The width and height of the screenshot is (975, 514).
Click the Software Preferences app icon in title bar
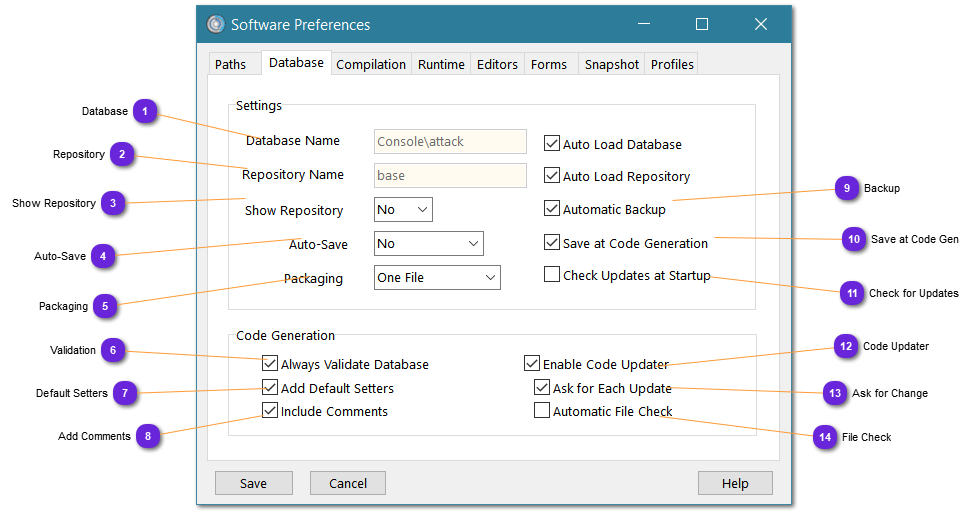[x=215, y=25]
